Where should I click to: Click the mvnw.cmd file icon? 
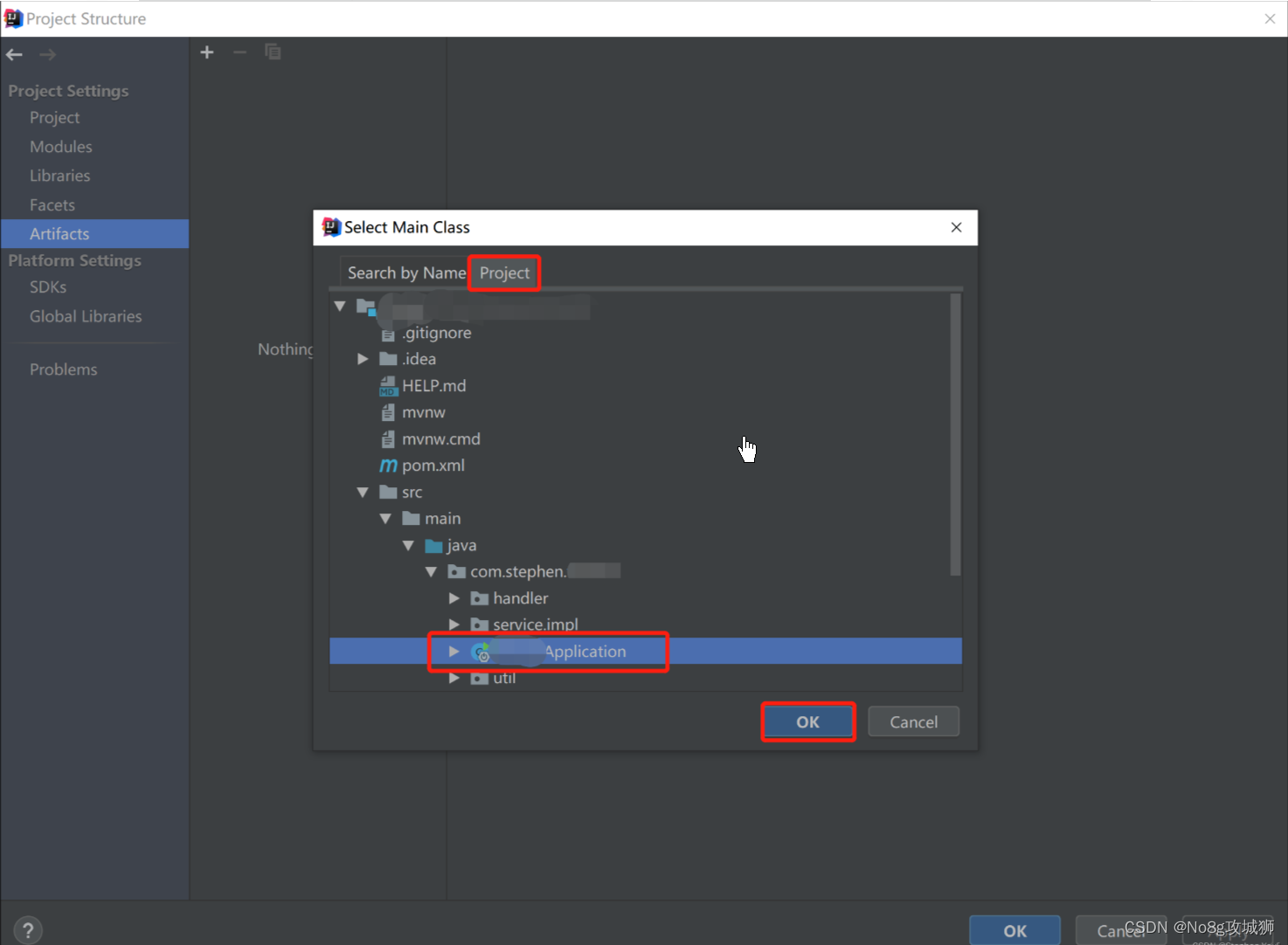388,439
